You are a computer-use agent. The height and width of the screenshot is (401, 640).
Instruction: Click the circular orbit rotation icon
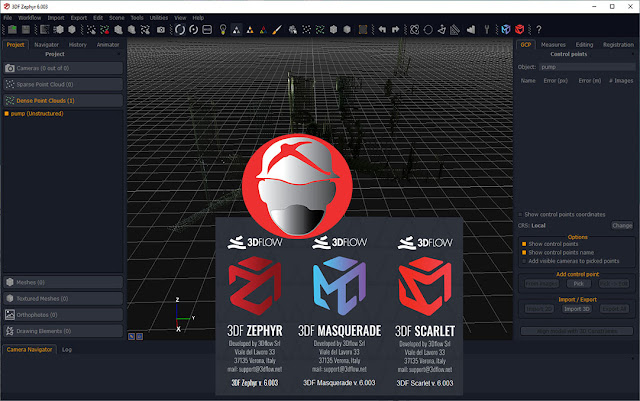pos(180,29)
